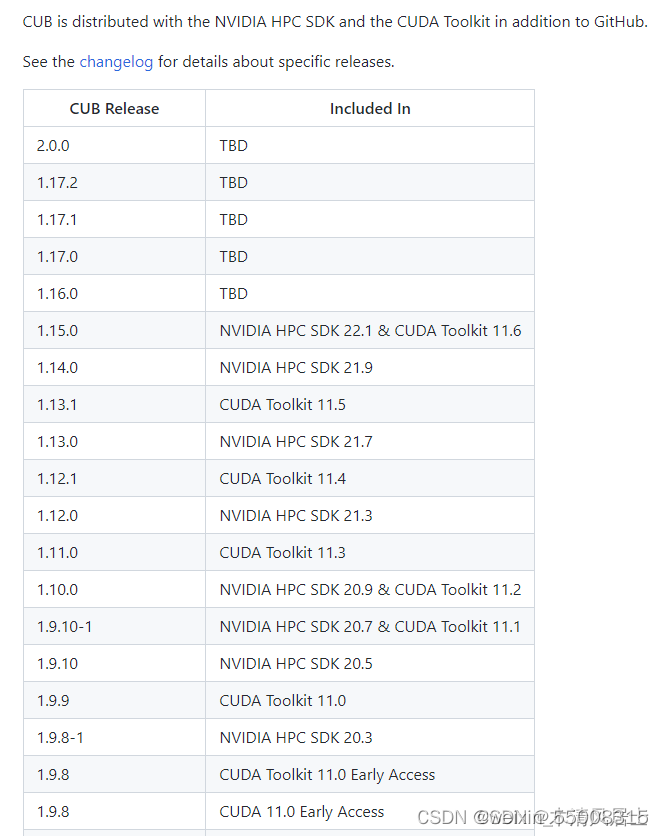Viewport: 664px width, 836px height.
Task: Select the "NVIDIA HPC SDK 21.7" cell
Action: (370, 441)
